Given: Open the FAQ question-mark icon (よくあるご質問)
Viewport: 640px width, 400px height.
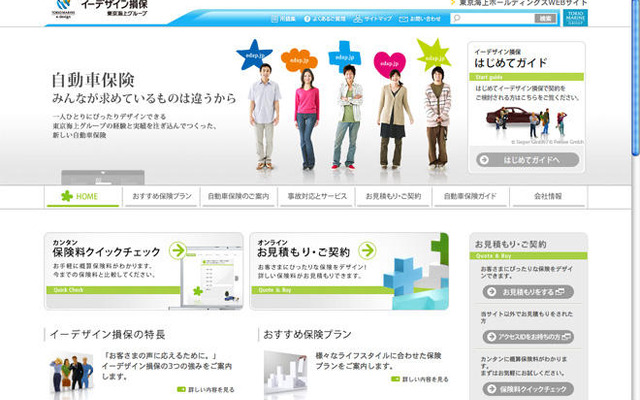Looking at the screenshot, I should click(325, 19).
